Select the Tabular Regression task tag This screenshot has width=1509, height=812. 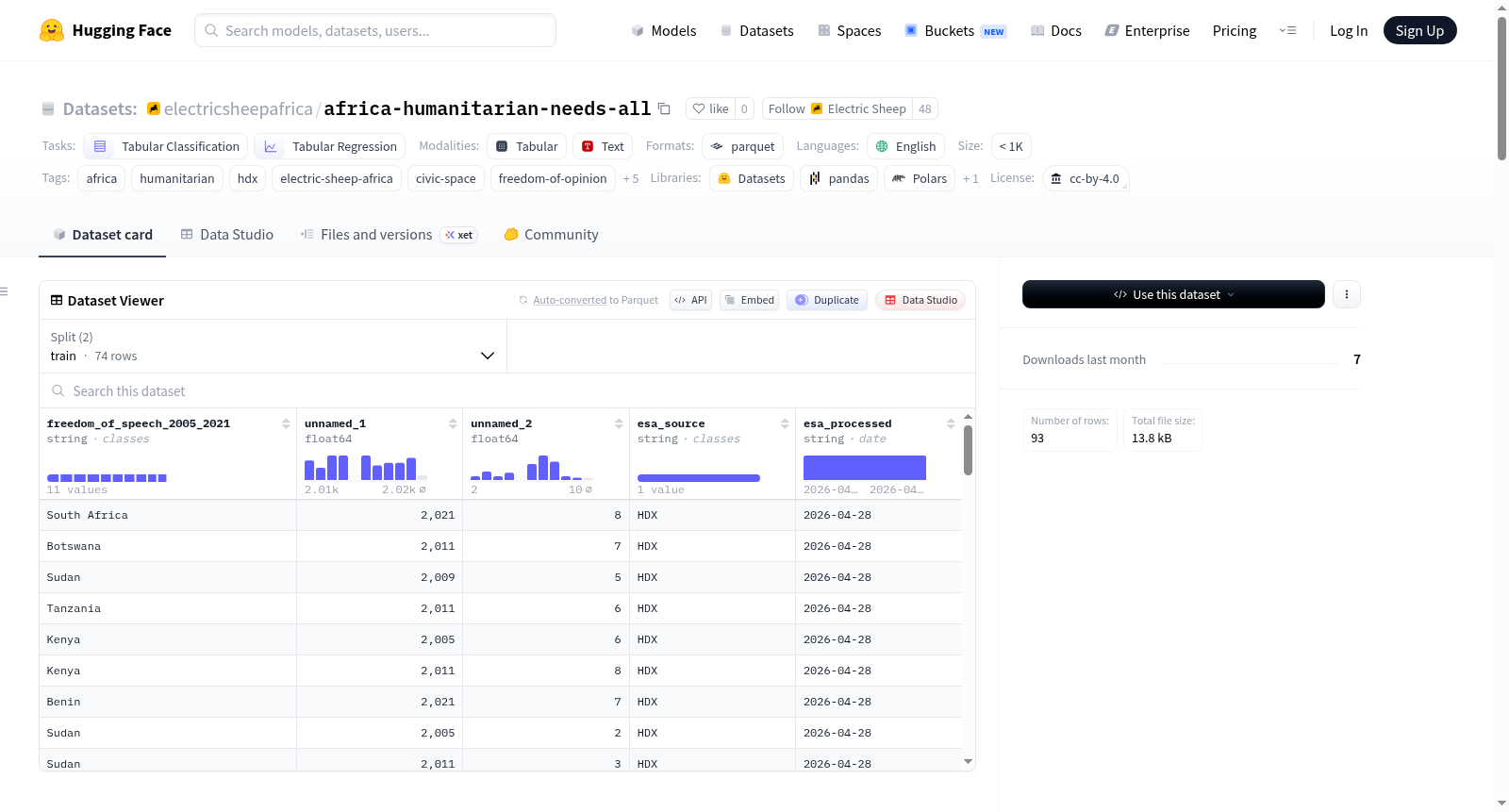(x=330, y=146)
